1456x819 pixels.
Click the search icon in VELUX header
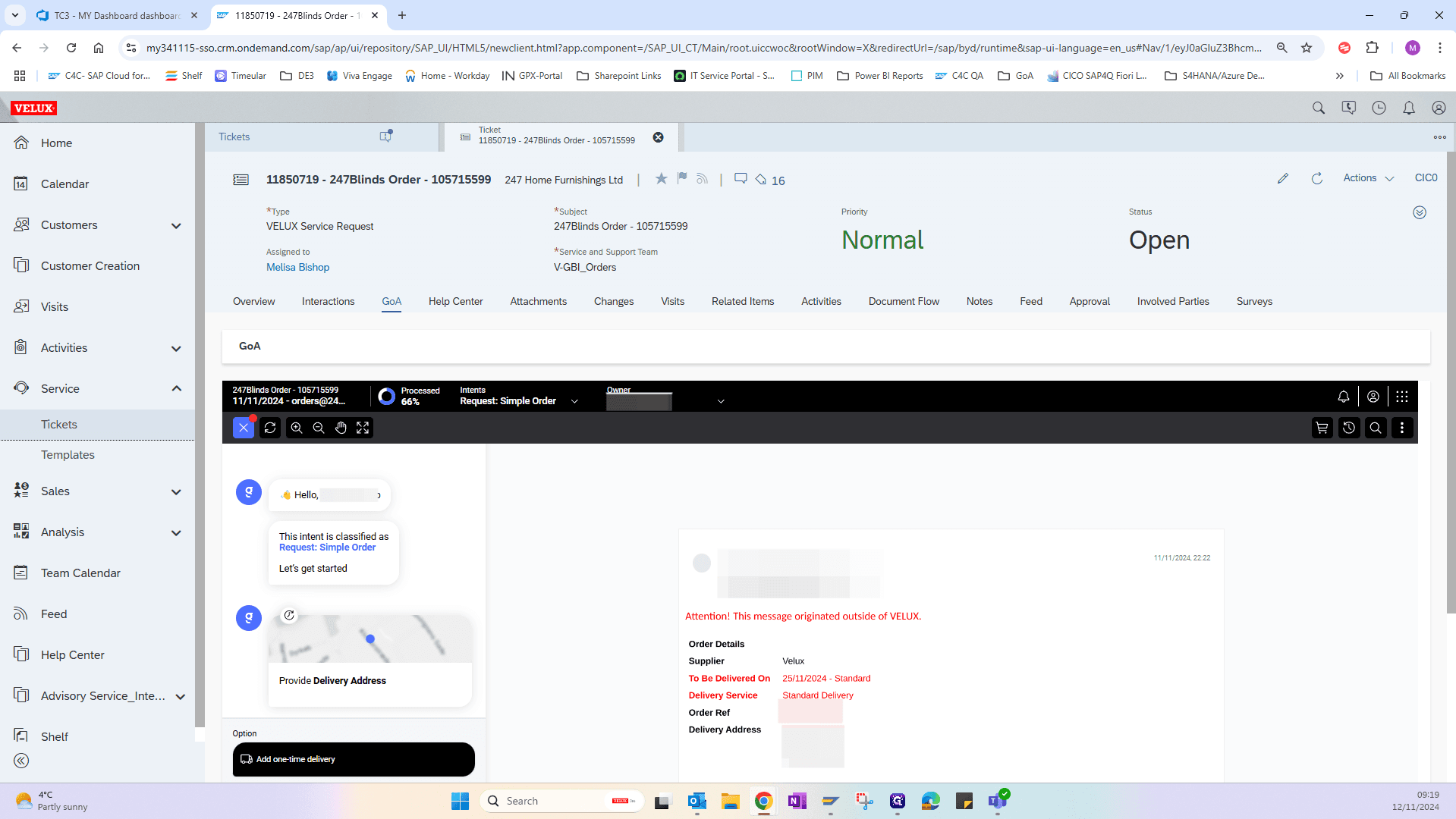(1319, 108)
